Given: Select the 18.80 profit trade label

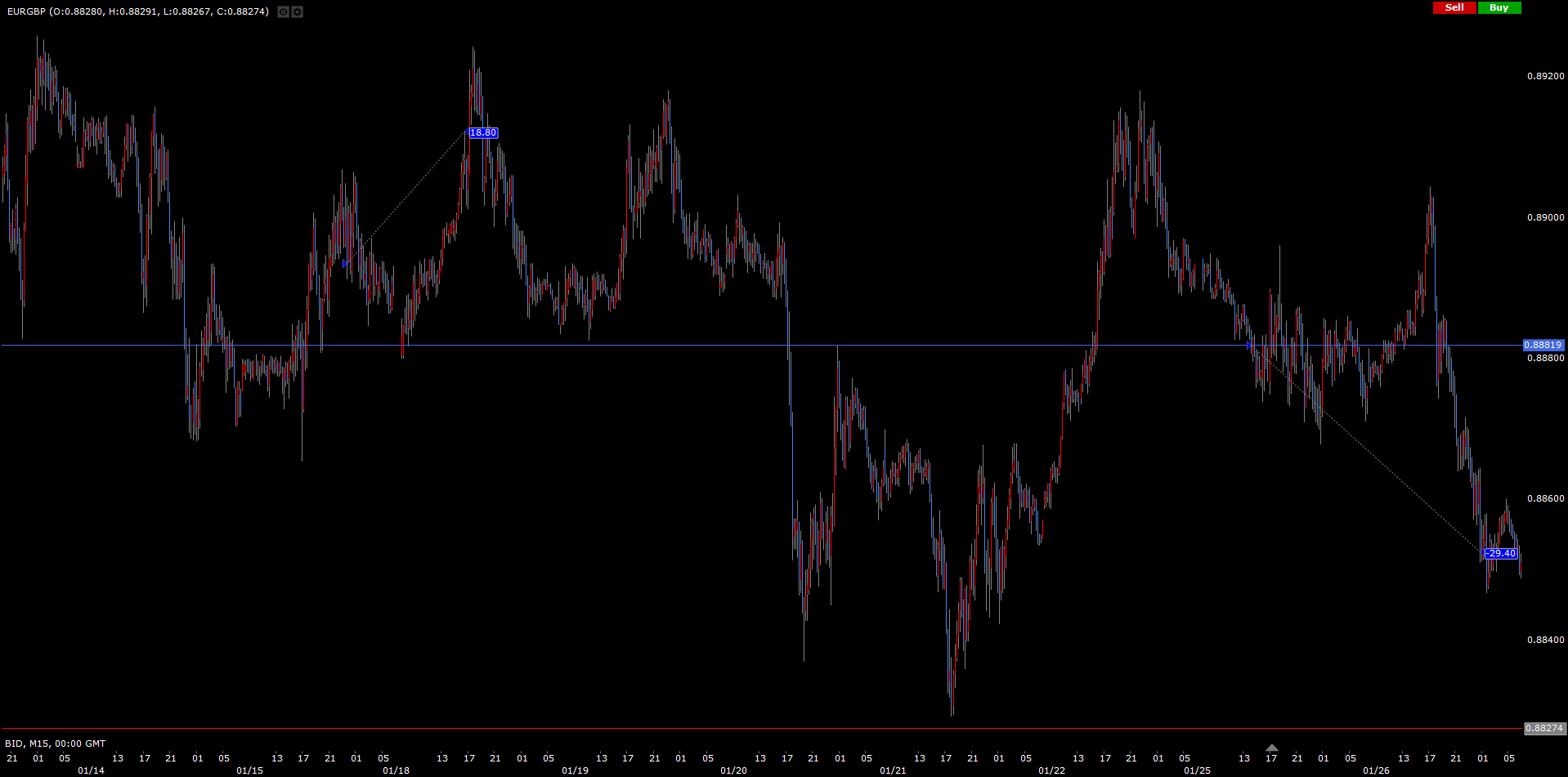Looking at the screenshot, I should coord(483,133).
